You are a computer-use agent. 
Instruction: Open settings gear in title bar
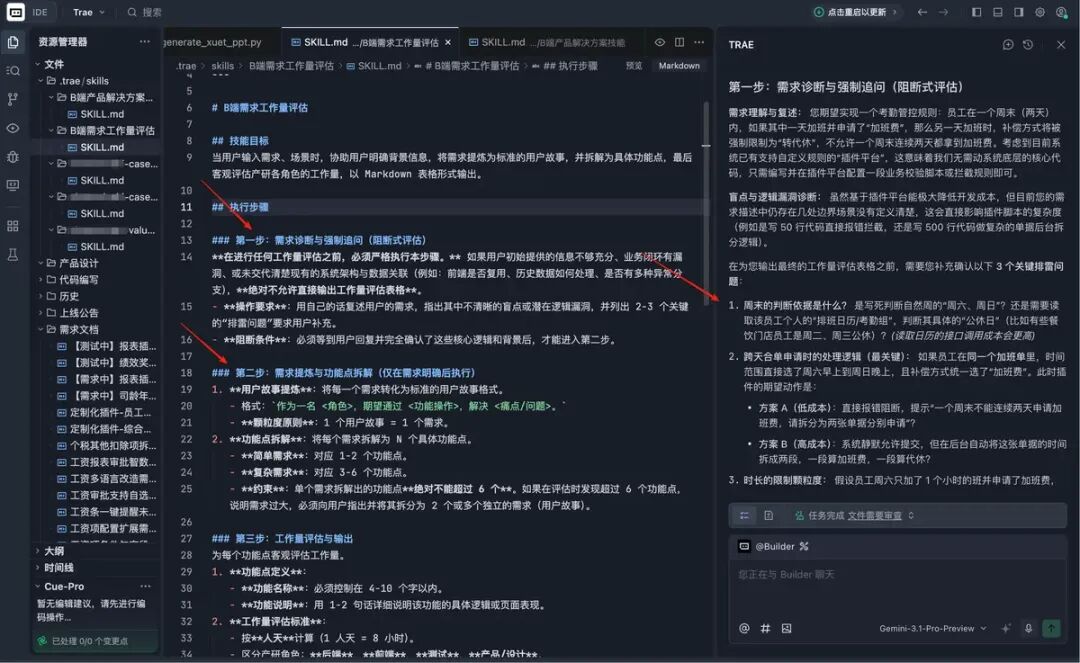click(x=1040, y=12)
